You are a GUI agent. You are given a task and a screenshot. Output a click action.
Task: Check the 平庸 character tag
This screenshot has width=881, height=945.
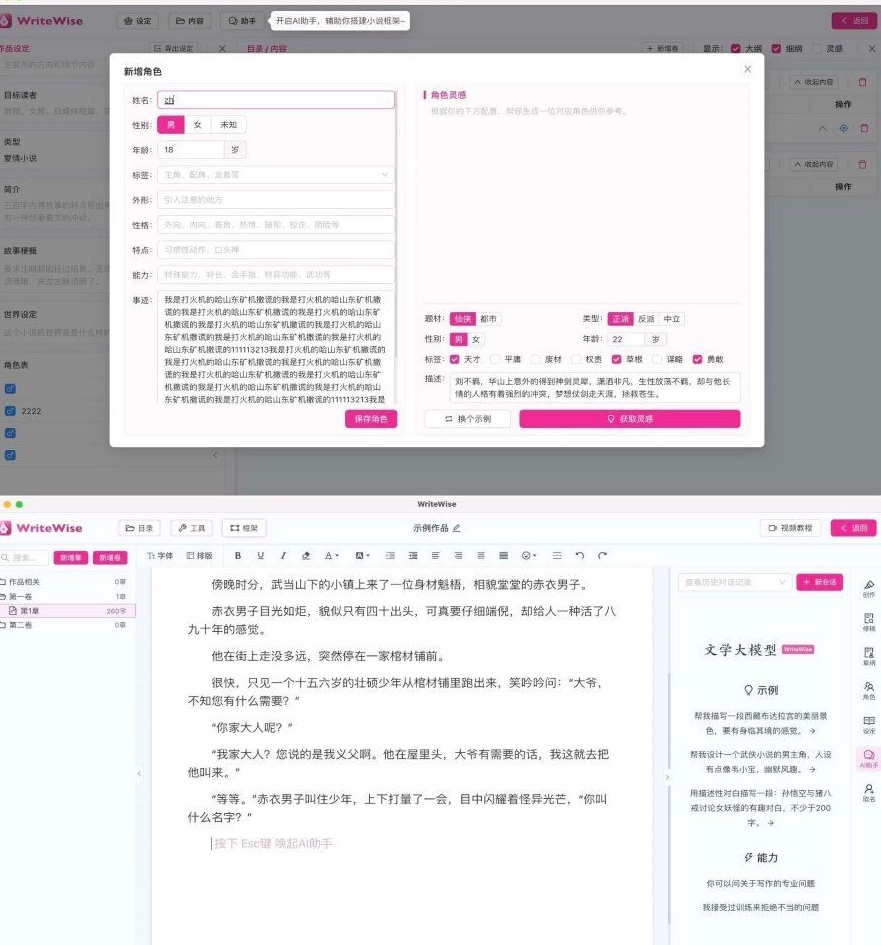point(494,359)
